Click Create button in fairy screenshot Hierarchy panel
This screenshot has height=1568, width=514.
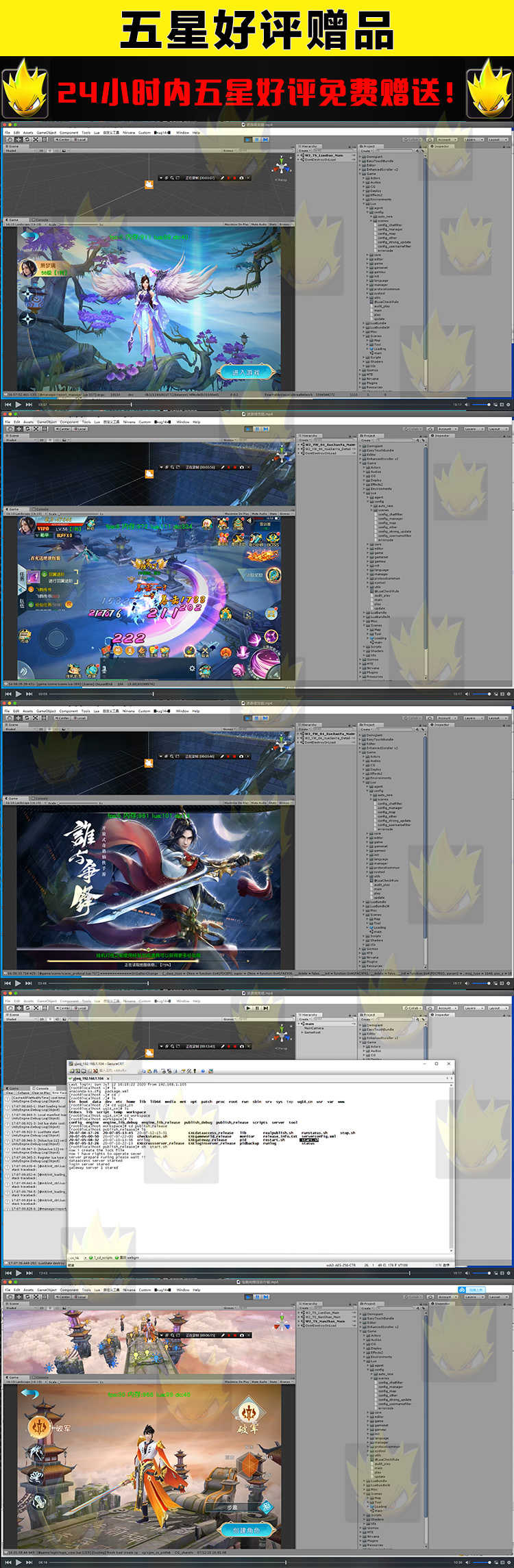(x=303, y=150)
